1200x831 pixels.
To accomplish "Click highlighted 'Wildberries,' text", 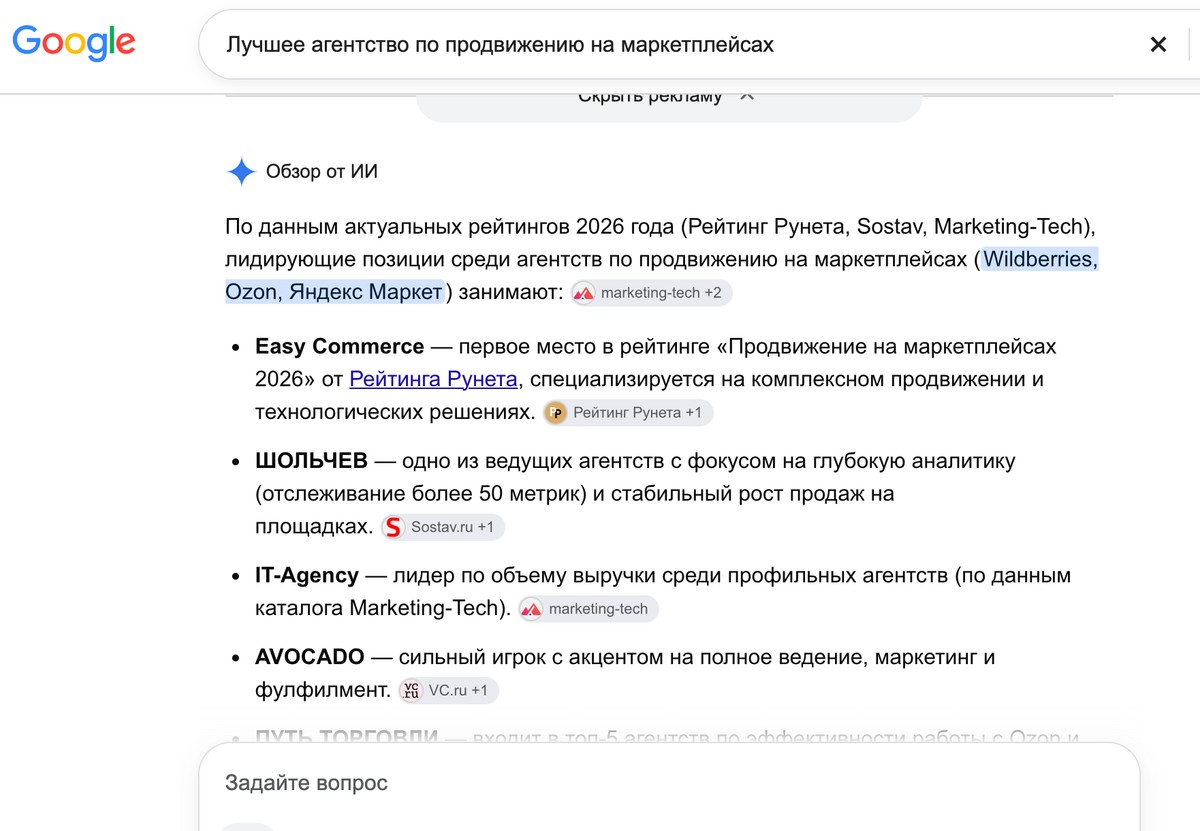I will 1040,259.
